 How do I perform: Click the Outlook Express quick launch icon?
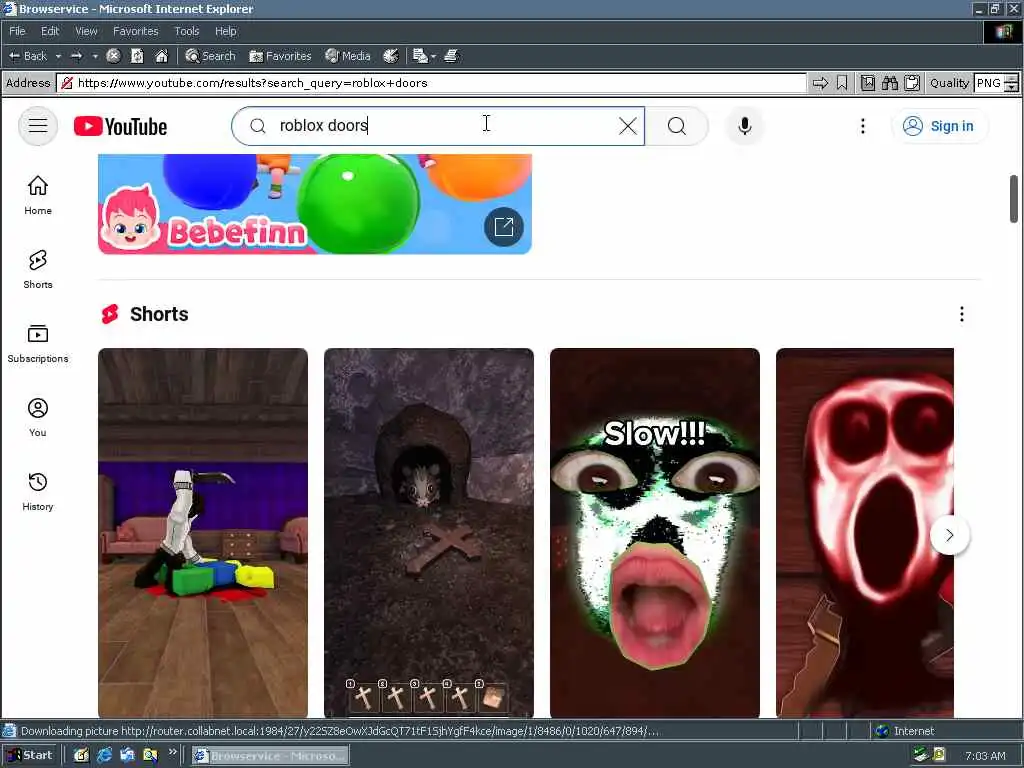tap(127, 756)
